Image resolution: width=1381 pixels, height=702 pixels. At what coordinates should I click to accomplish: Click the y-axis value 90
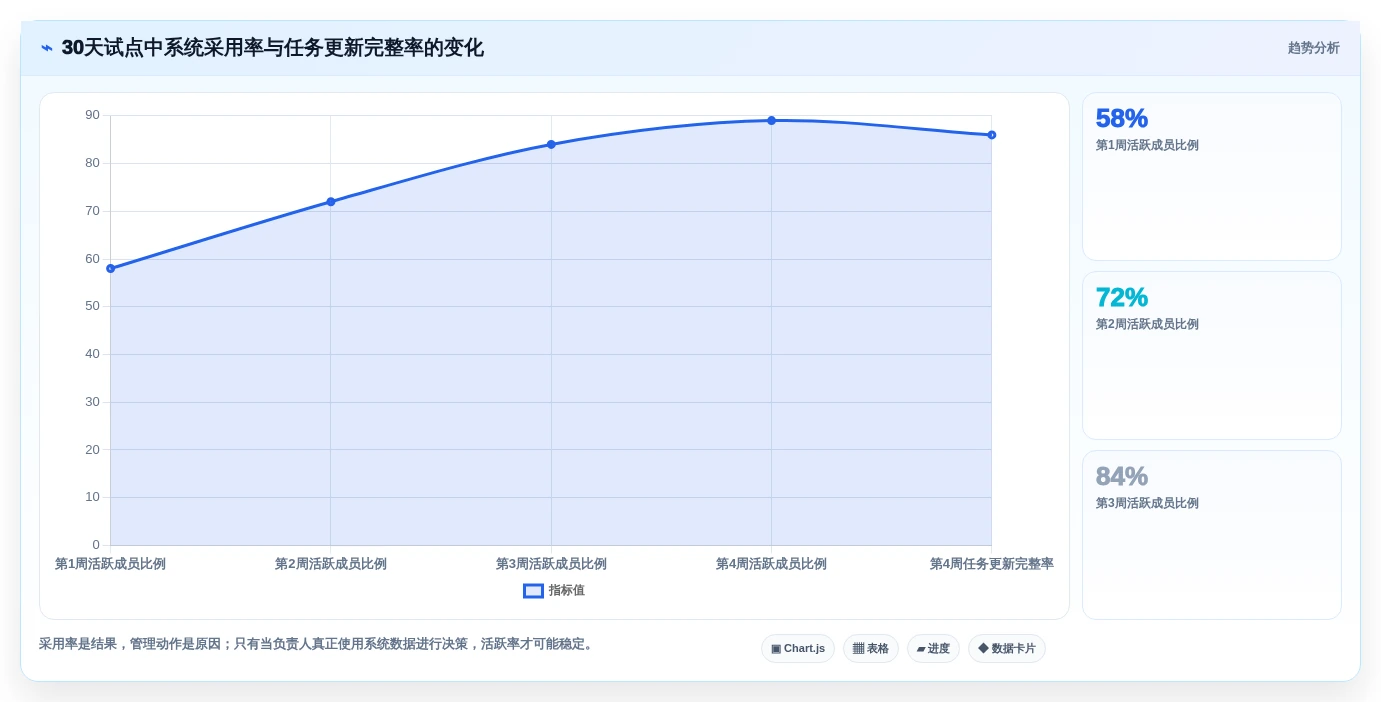[92, 115]
